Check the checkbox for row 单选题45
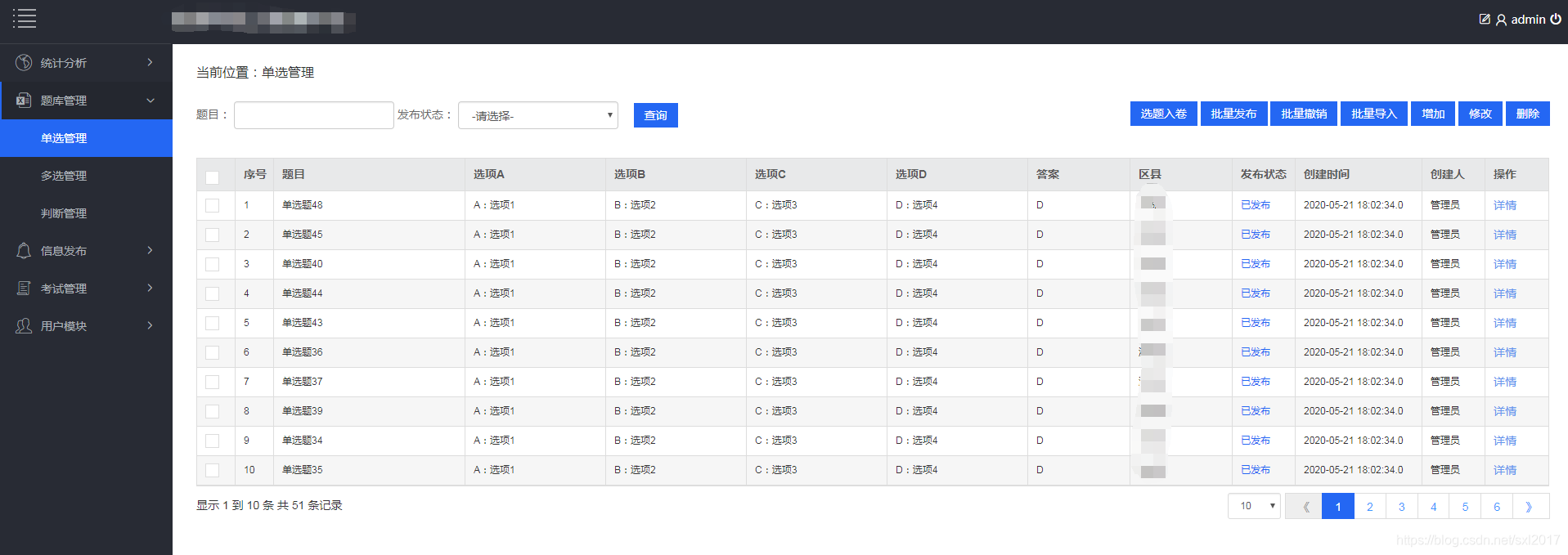The width and height of the screenshot is (1568, 555). pyautogui.click(x=213, y=235)
